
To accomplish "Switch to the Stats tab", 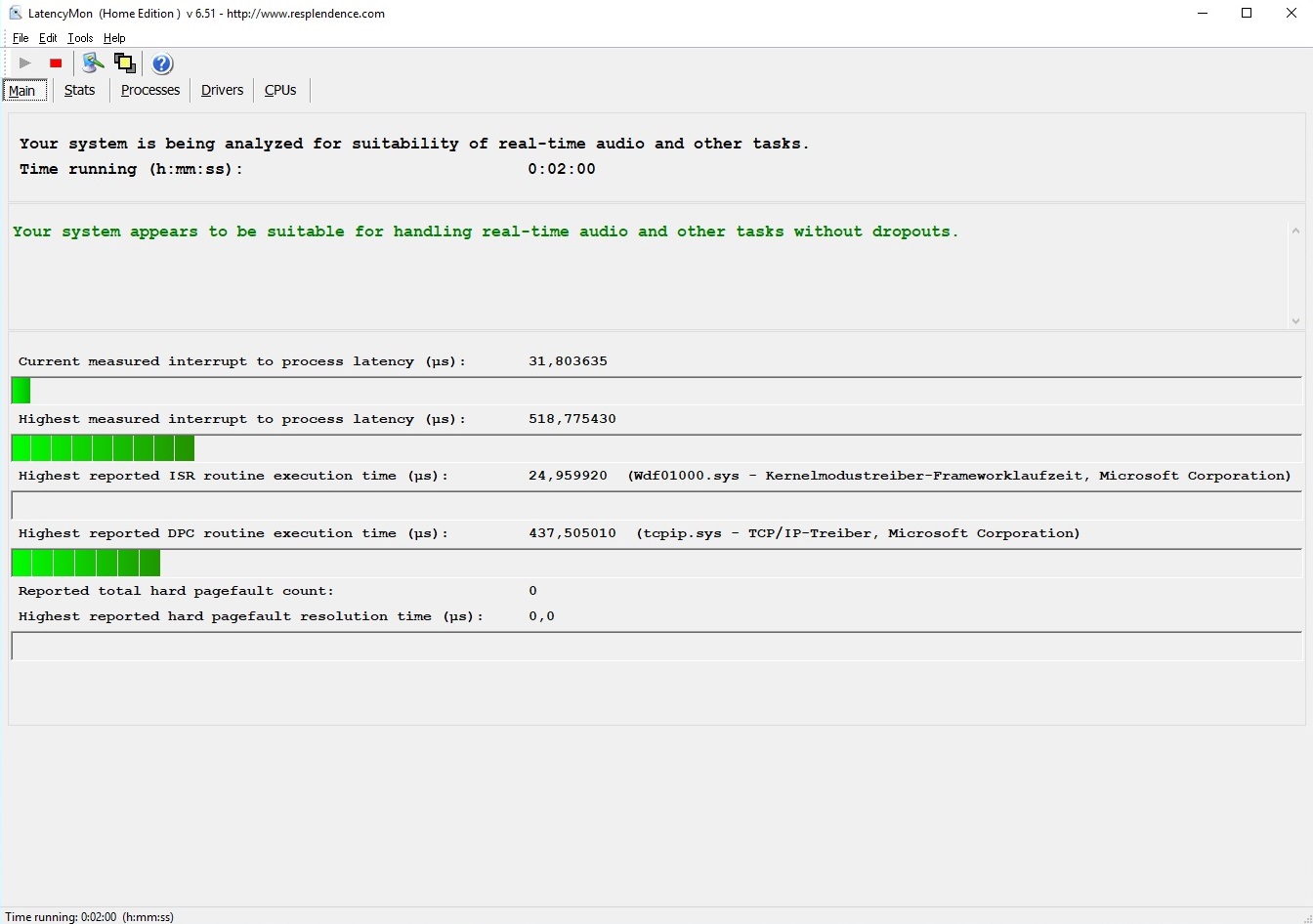I will (x=80, y=90).
